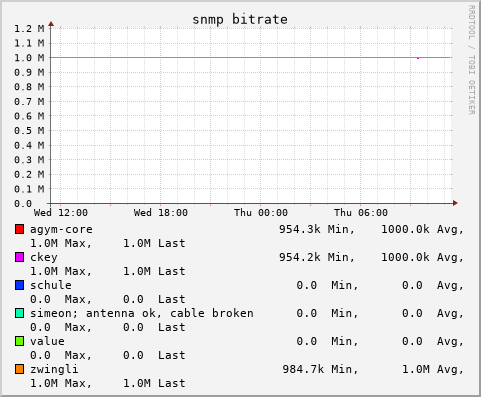Click the 1.0 M y-axis label
The image size is (481, 397).
tap(29, 58)
